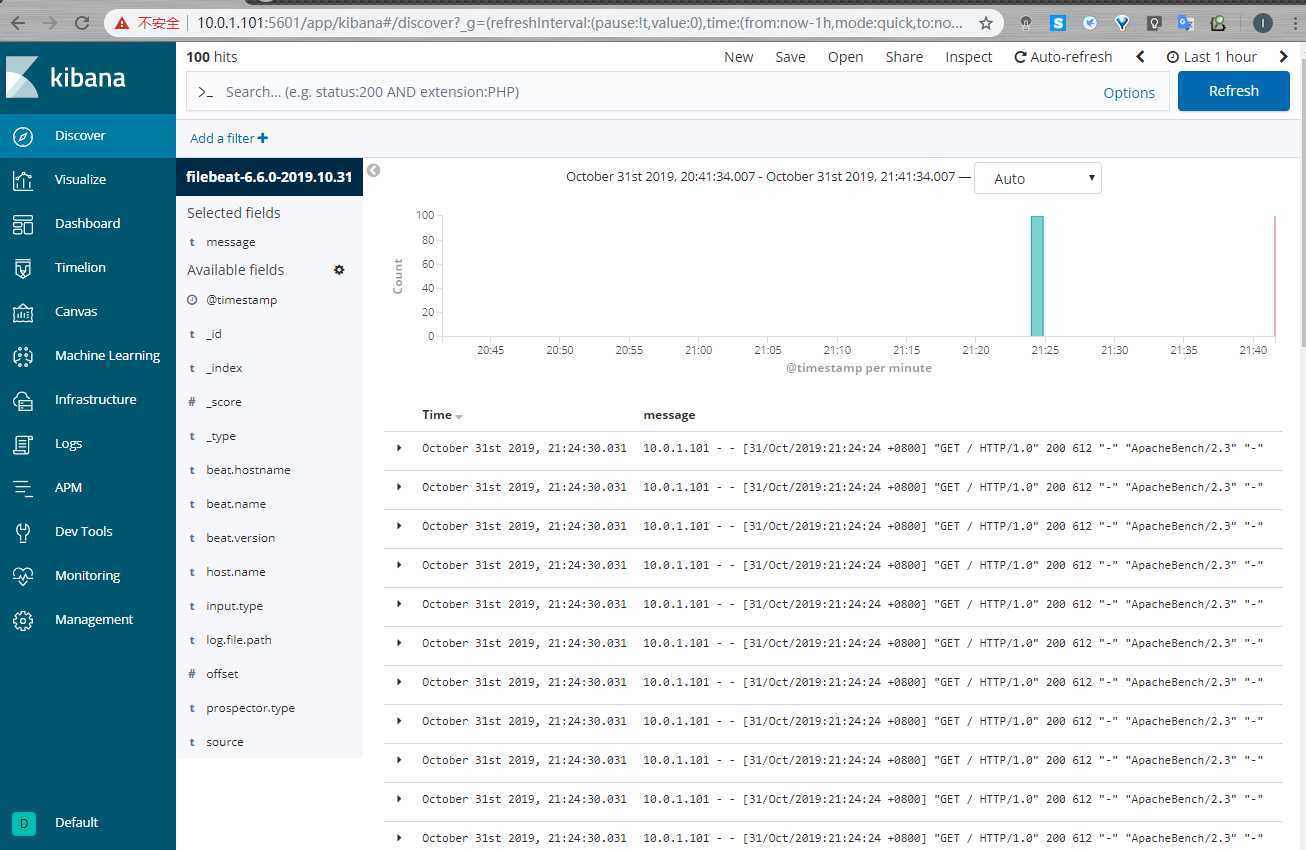1306x850 pixels.
Task: Click the plus icon beside Add a filter
Action: [263, 138]
